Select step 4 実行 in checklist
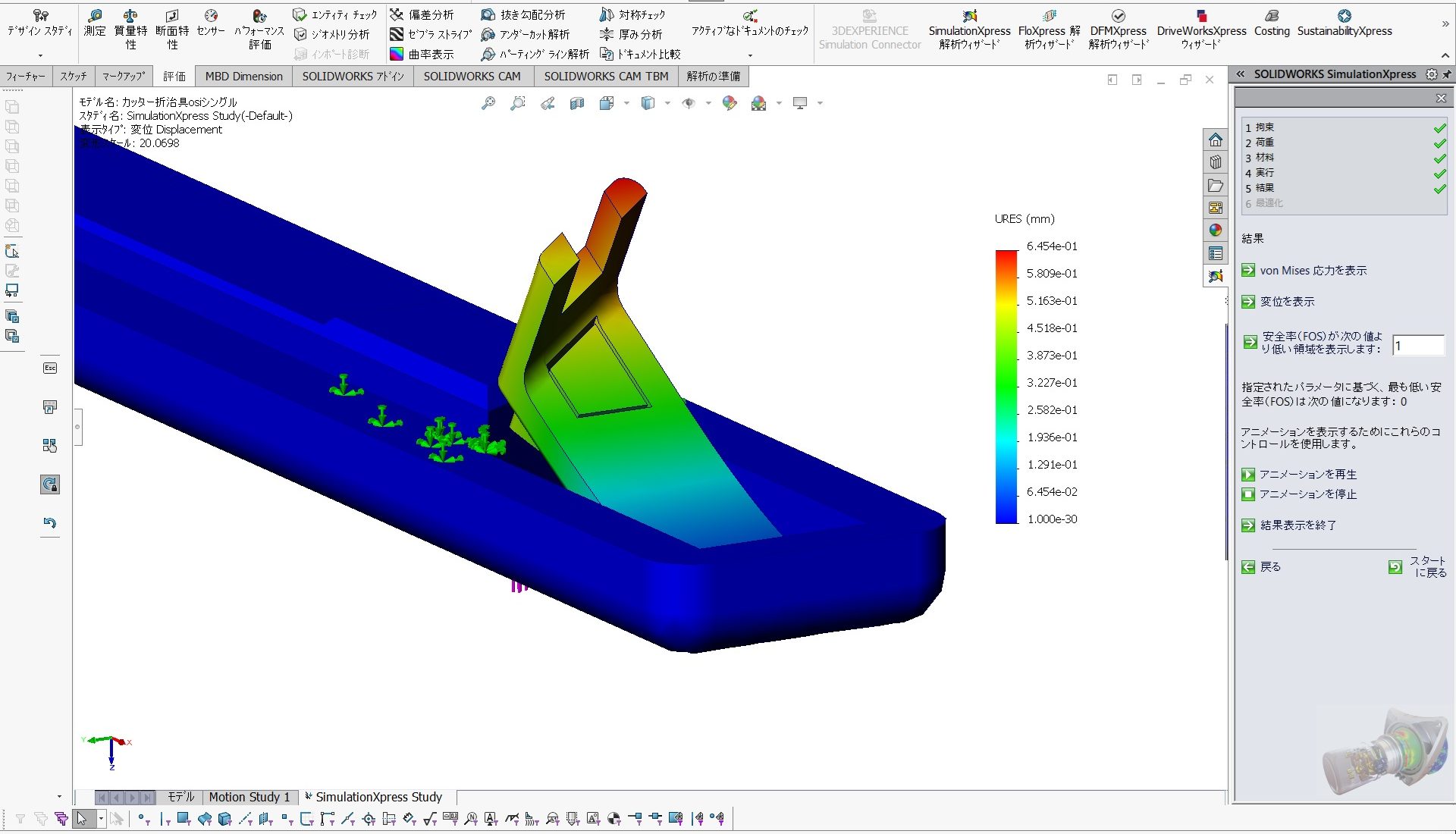The width and height of the screenshot is (1456, 834). 1264,173
